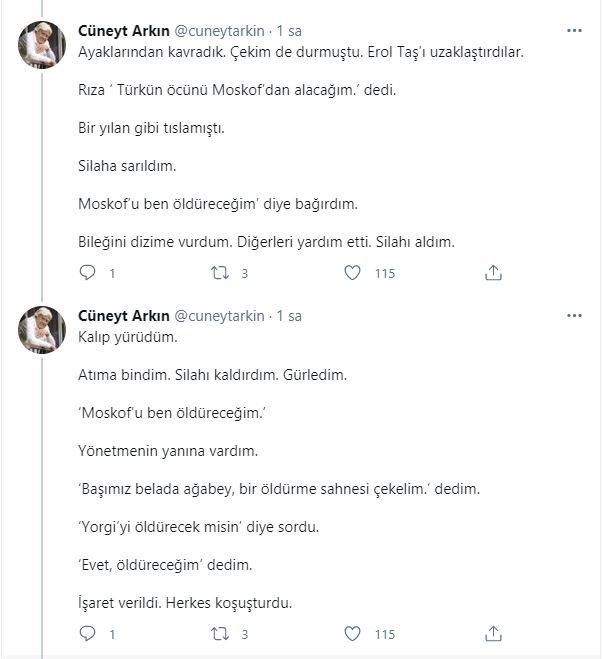Open the more options menu on second tweet
The height and width of the screenshot is (659, 602).
[x=574, y=316]
